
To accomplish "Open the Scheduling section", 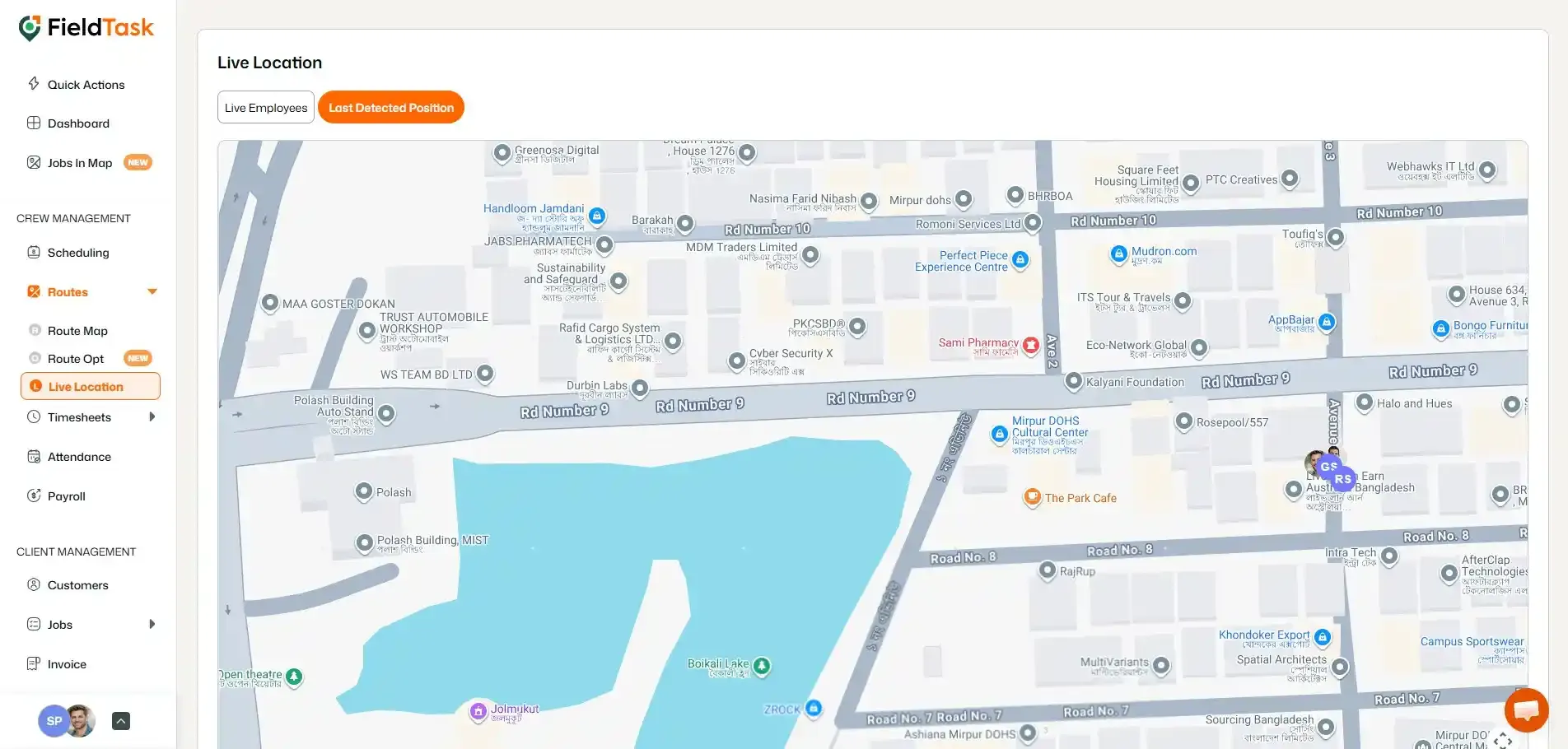I will [78, 253].
